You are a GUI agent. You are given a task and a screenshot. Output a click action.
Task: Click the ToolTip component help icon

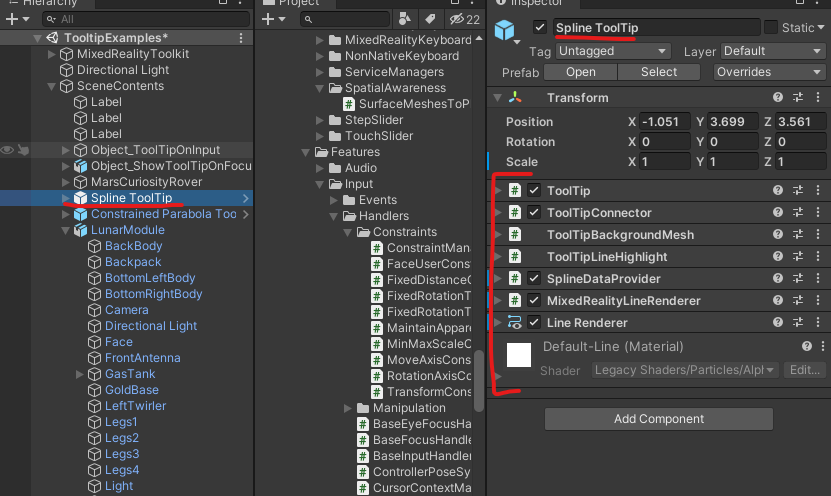coord(777,190)
